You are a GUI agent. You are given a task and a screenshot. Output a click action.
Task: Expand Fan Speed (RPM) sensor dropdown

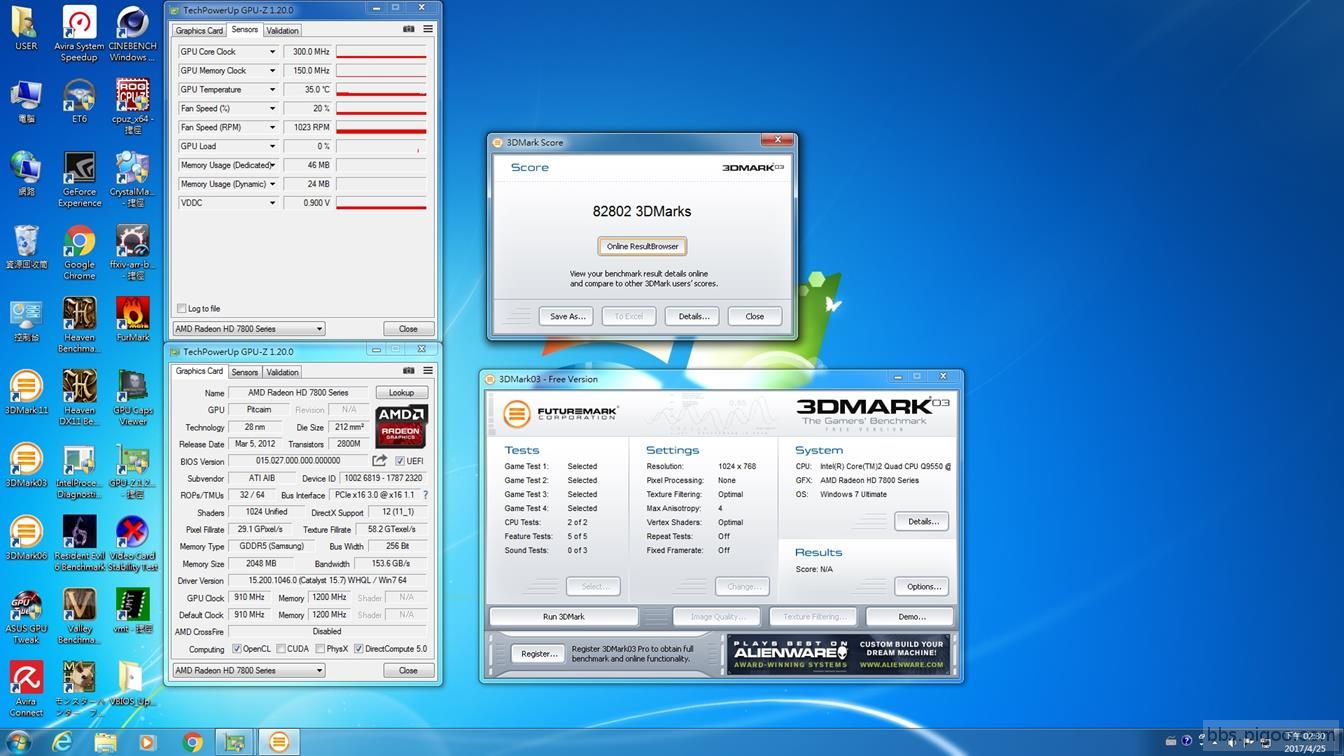click(272, 127)
